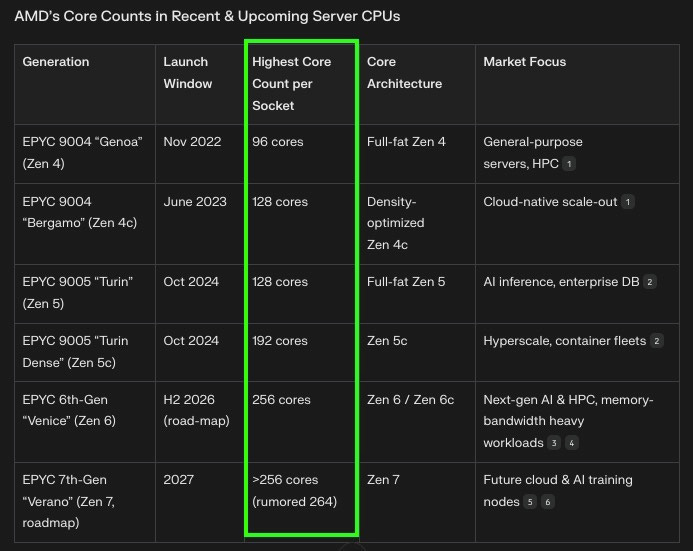This screenshot has height=551, width=693.
Task: Click the Hyperscale, container fleets text
Action: [x=565, y=341]
